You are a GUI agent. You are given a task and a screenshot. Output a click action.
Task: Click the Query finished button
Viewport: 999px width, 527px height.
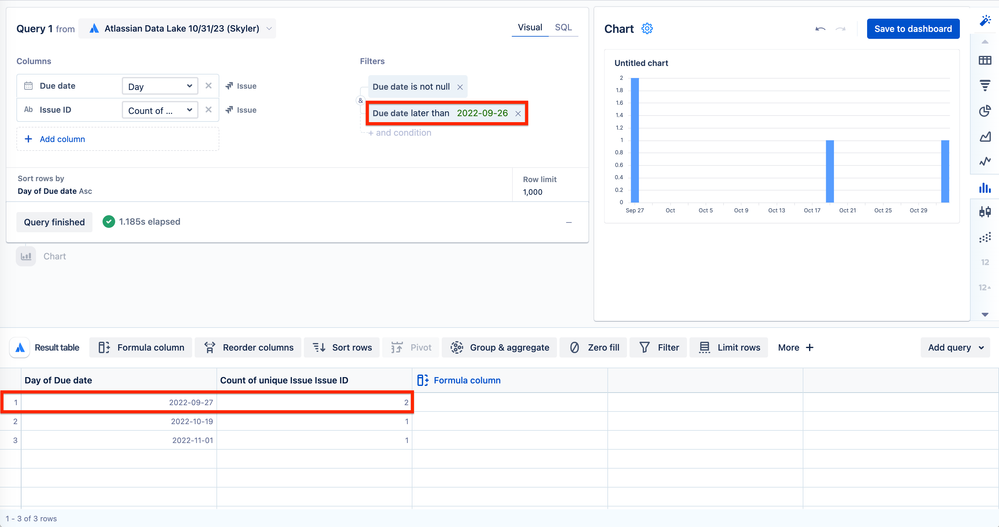[x=54, y=222]
